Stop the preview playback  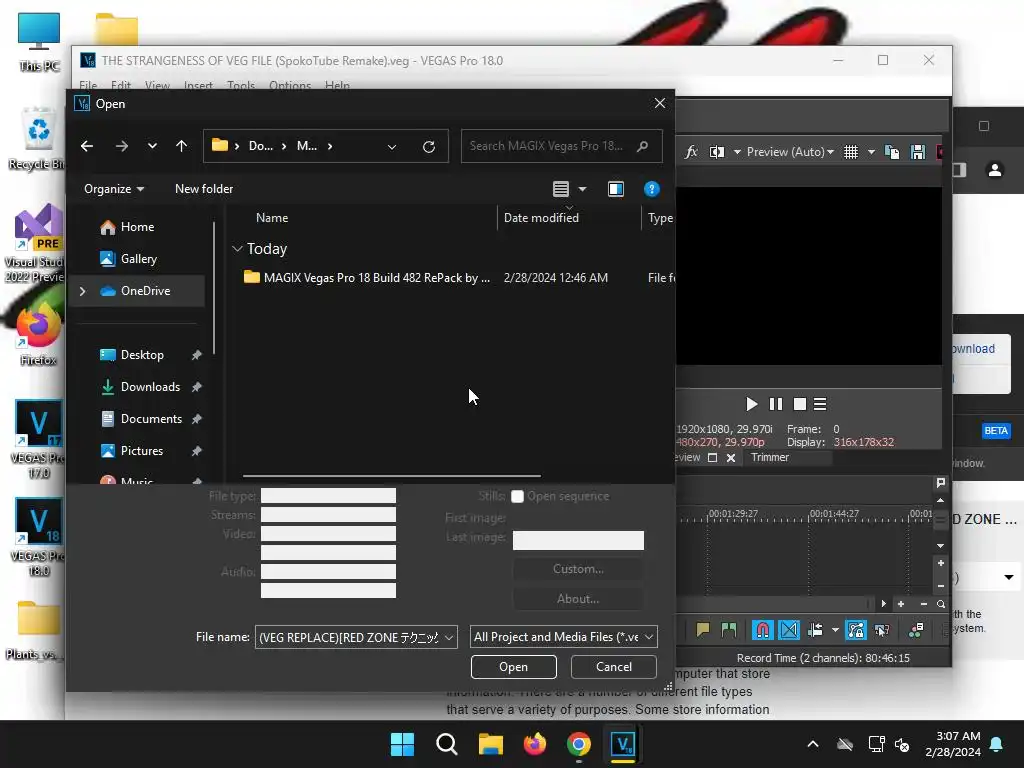coord(799,404)
